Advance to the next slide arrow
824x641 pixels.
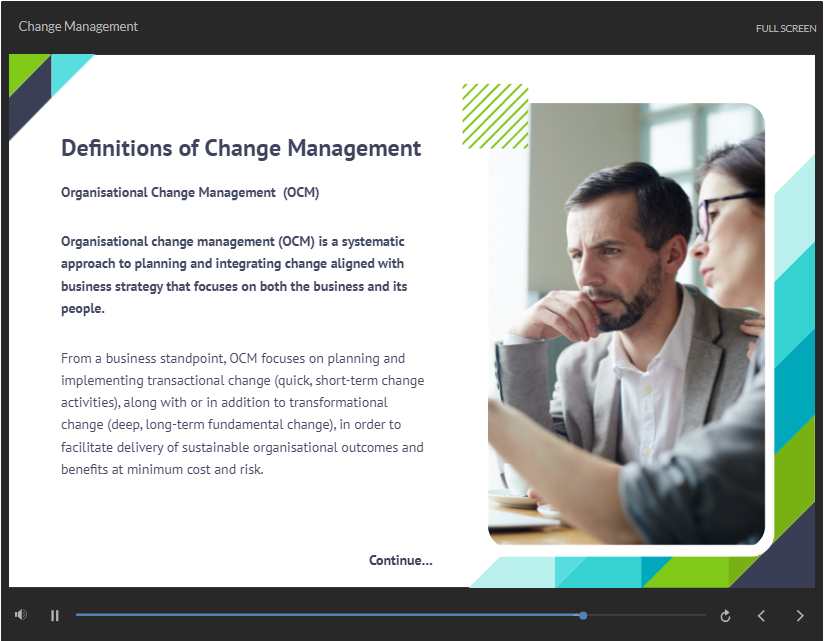click(800, 616)
